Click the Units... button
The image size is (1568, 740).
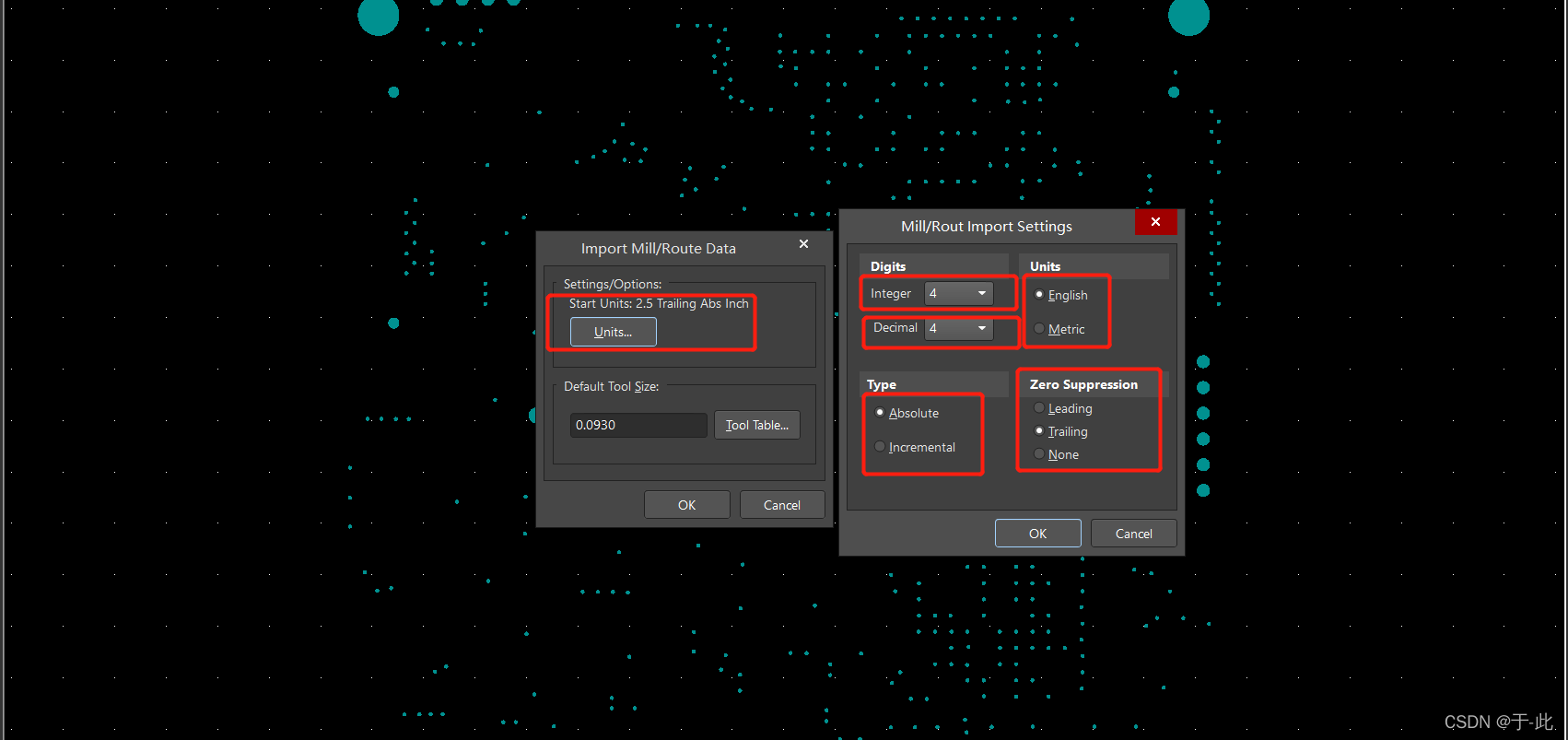pyautogui.click(x=614, y=332)
